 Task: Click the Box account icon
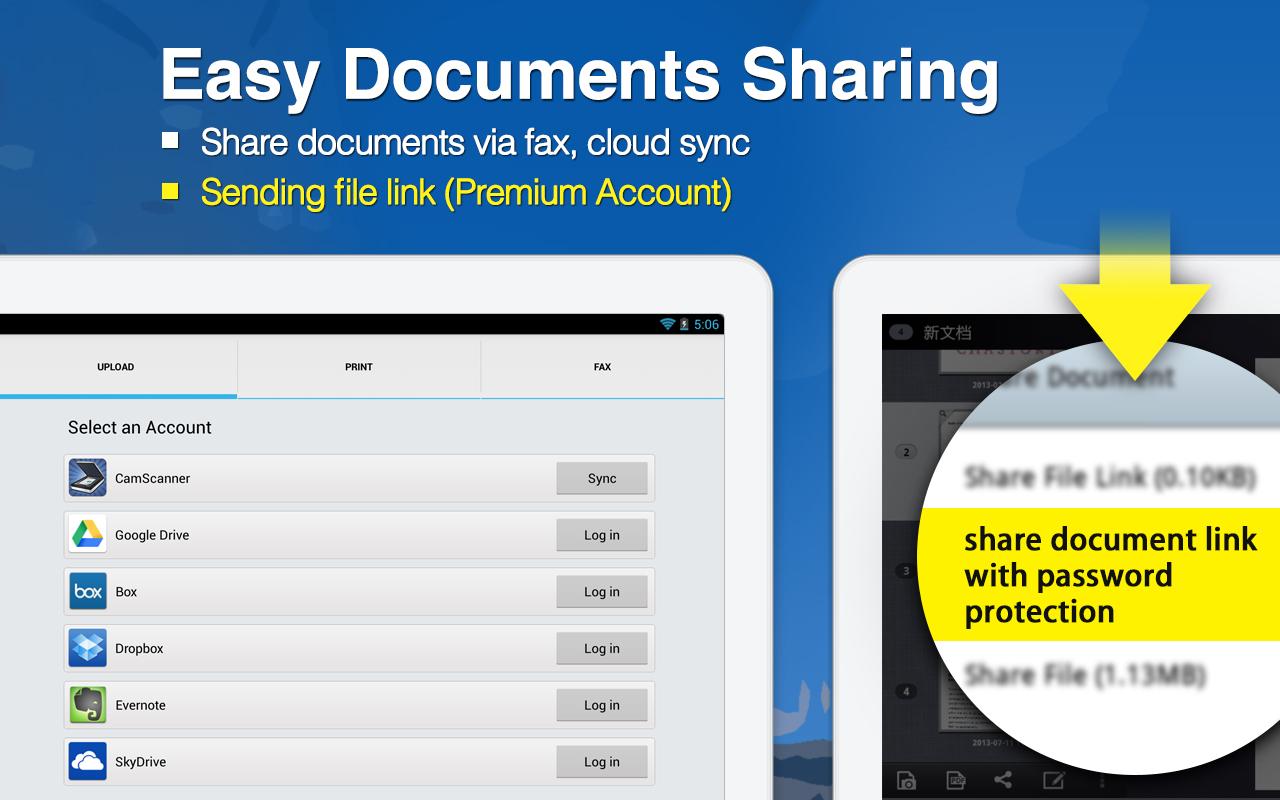pyautogui.click(x=88, y=592)
